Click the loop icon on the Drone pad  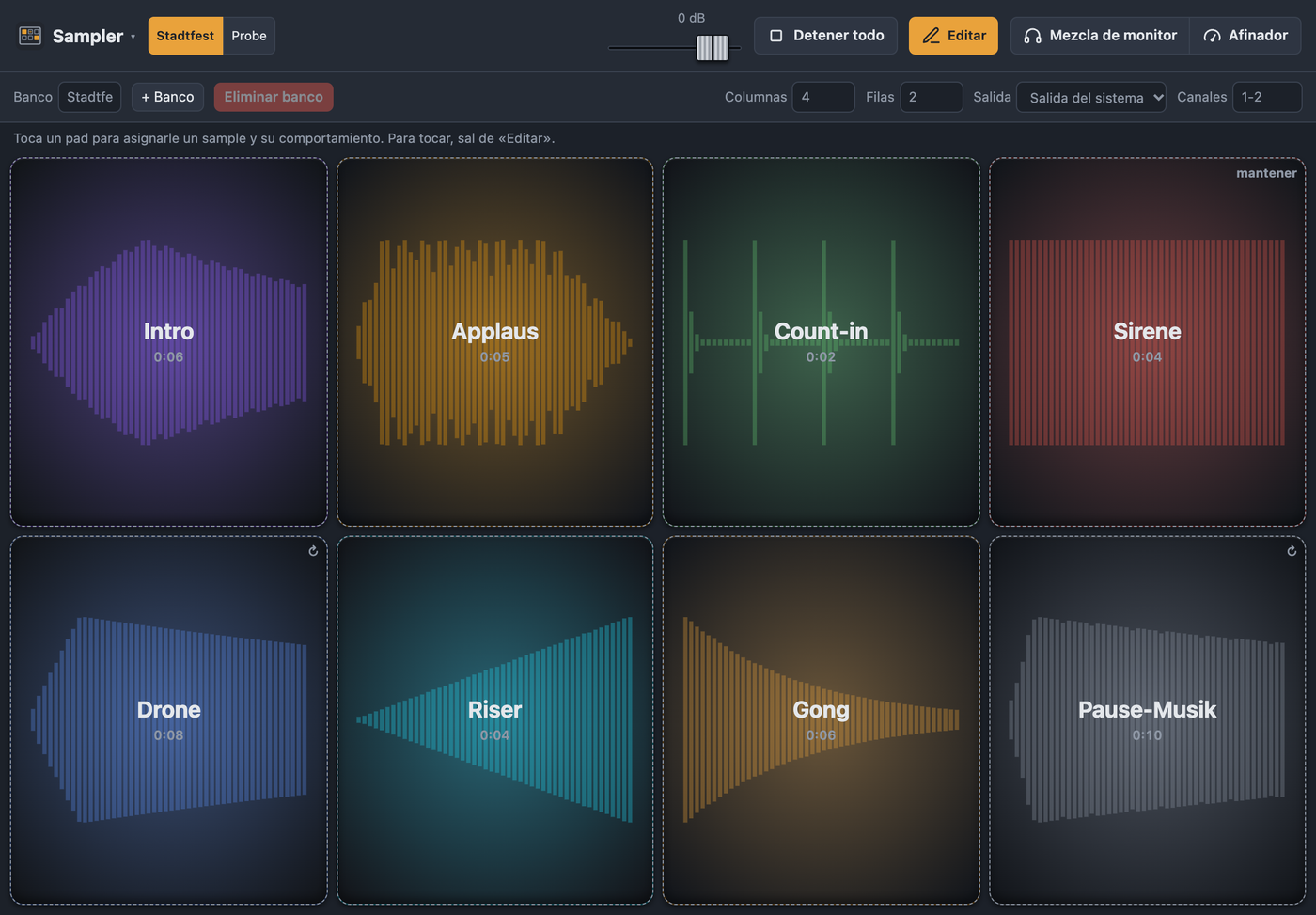tap(313, 551)
